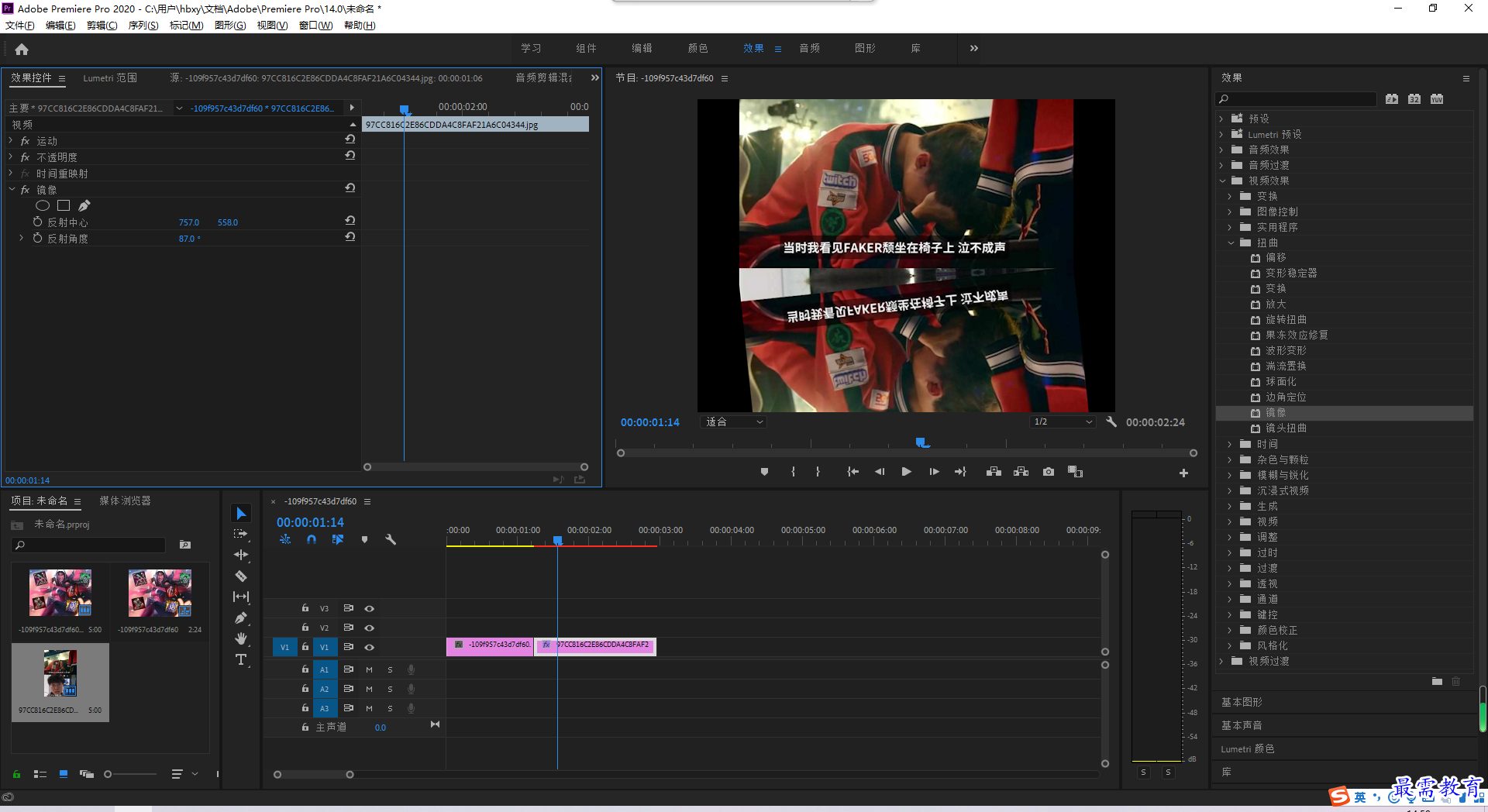Image resolution: width=1488 pixels, height=812 pixels.
Task: Switch to the Color workspace tab
Action: coord(697,48)
